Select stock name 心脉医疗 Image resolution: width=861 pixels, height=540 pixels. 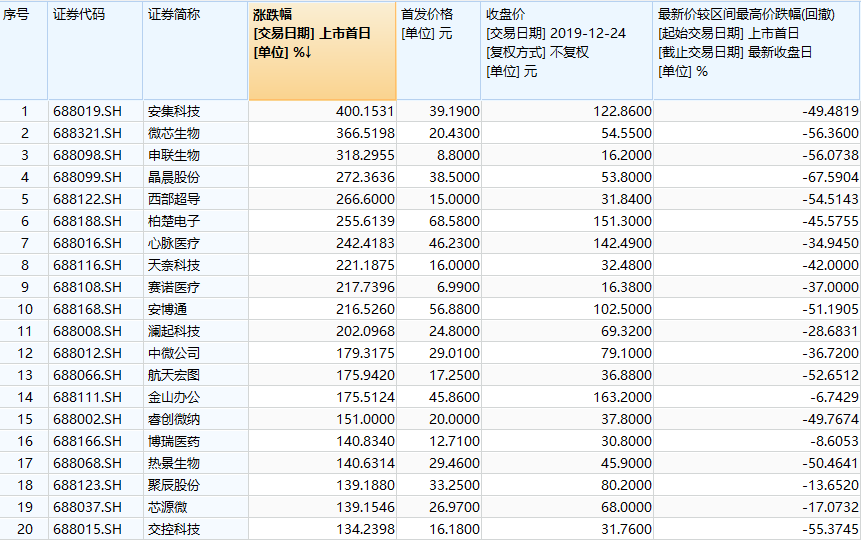tap(174, 243)
